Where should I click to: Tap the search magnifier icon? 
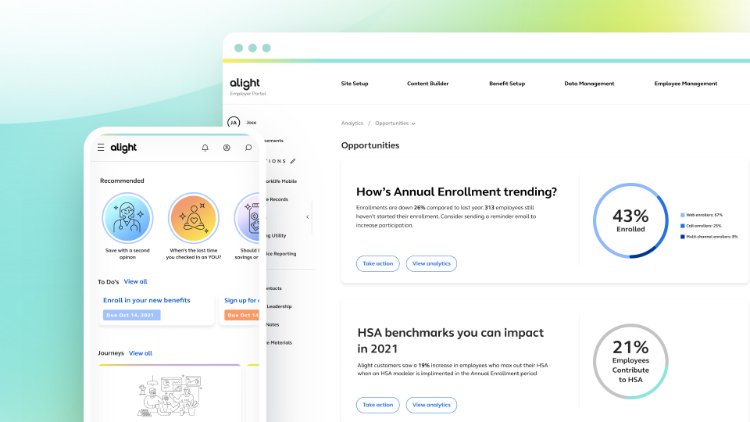click(248, 148)
